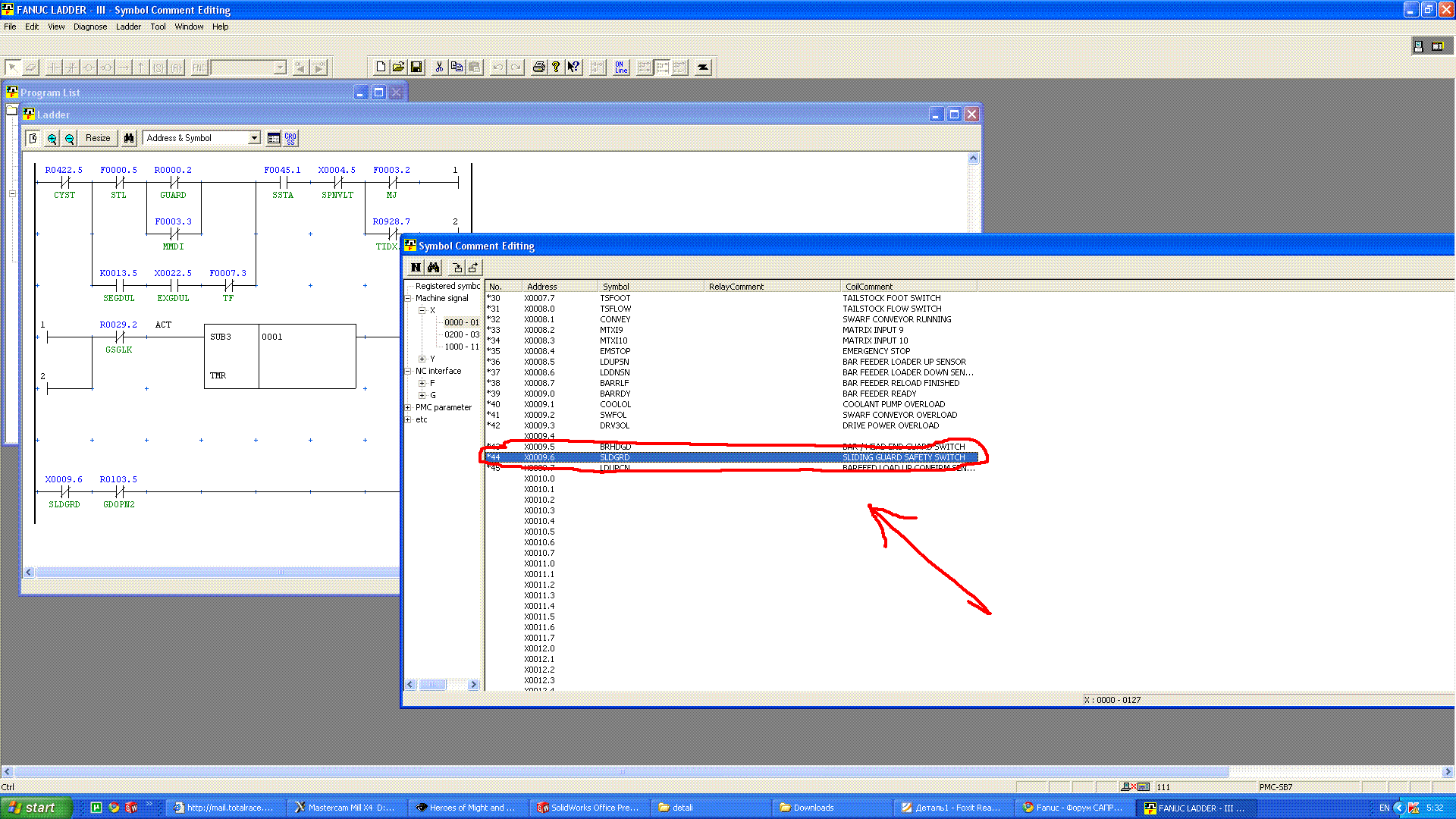Expand the G tree node
This screenshot has width=1456, height=819.
422,396
